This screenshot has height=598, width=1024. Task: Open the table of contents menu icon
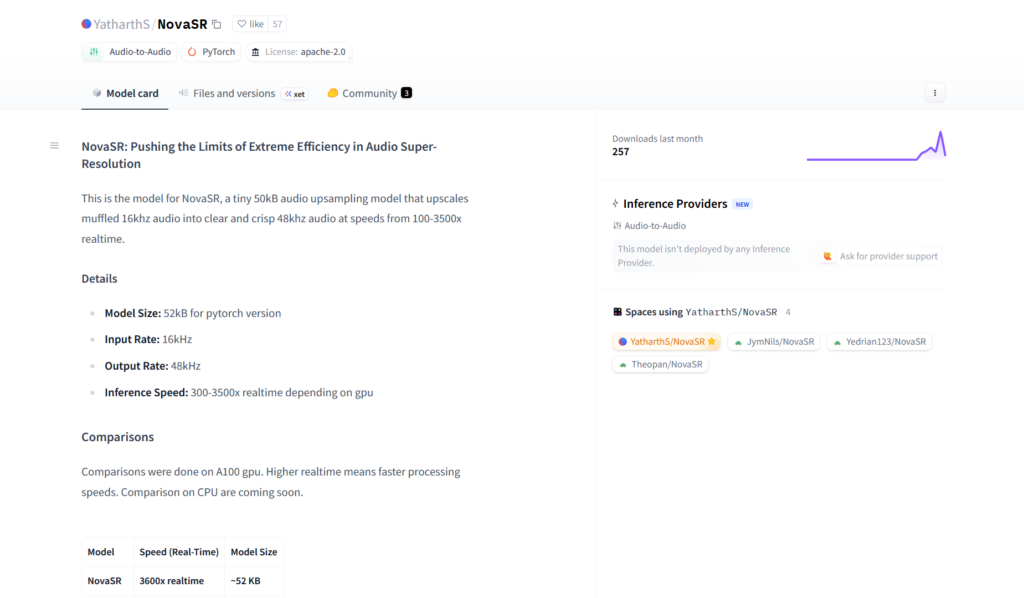55,146
